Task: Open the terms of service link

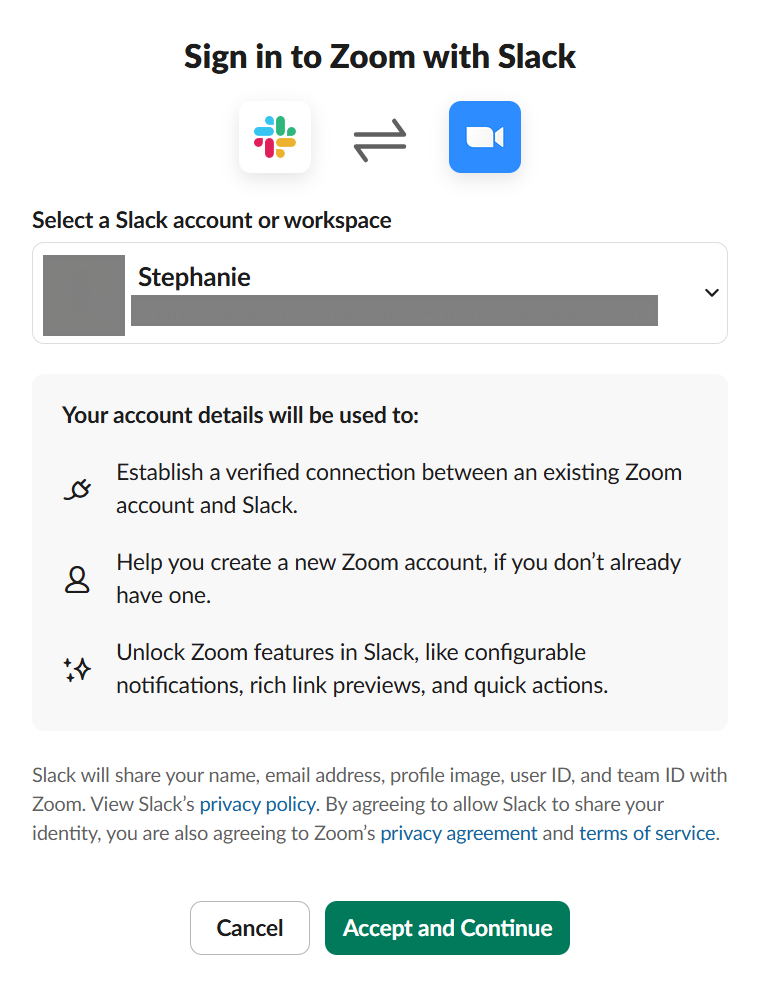Action: (646, 833)
